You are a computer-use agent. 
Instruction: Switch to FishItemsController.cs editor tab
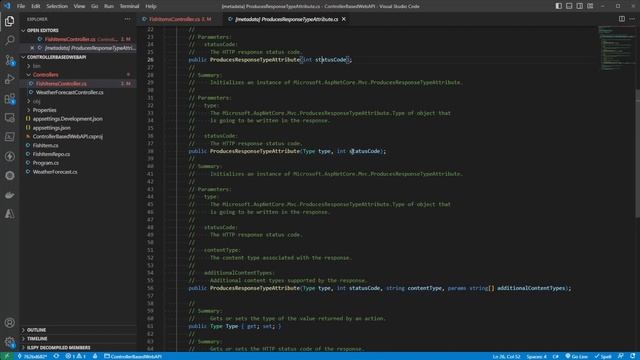(x=180, y=19)
